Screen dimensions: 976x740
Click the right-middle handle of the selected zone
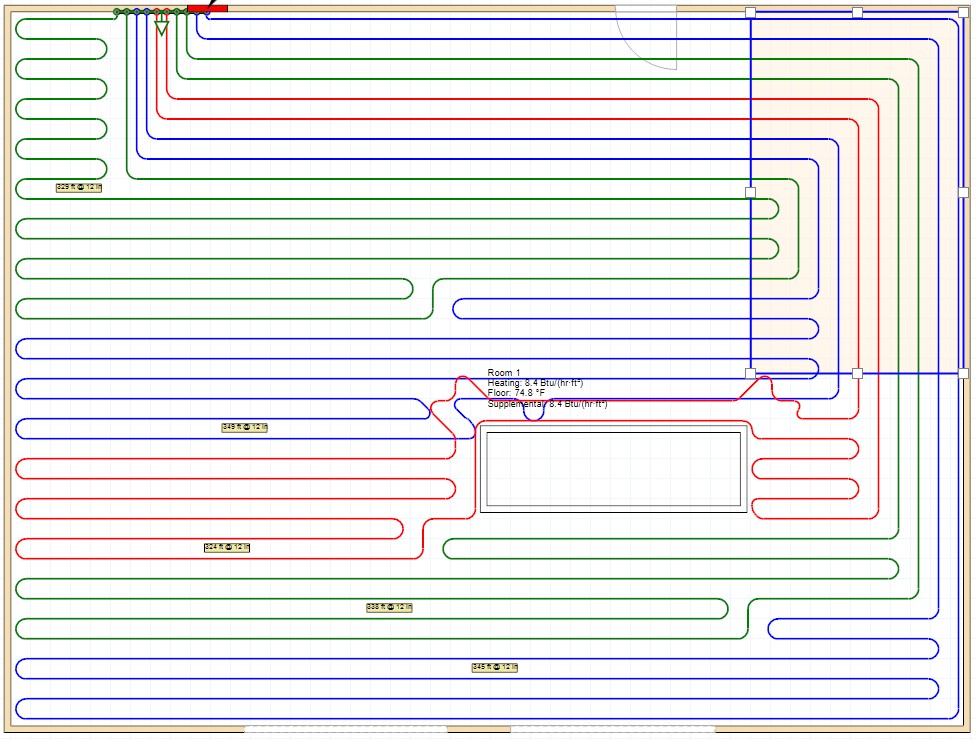pyautogui.click(x=963, y=192)
